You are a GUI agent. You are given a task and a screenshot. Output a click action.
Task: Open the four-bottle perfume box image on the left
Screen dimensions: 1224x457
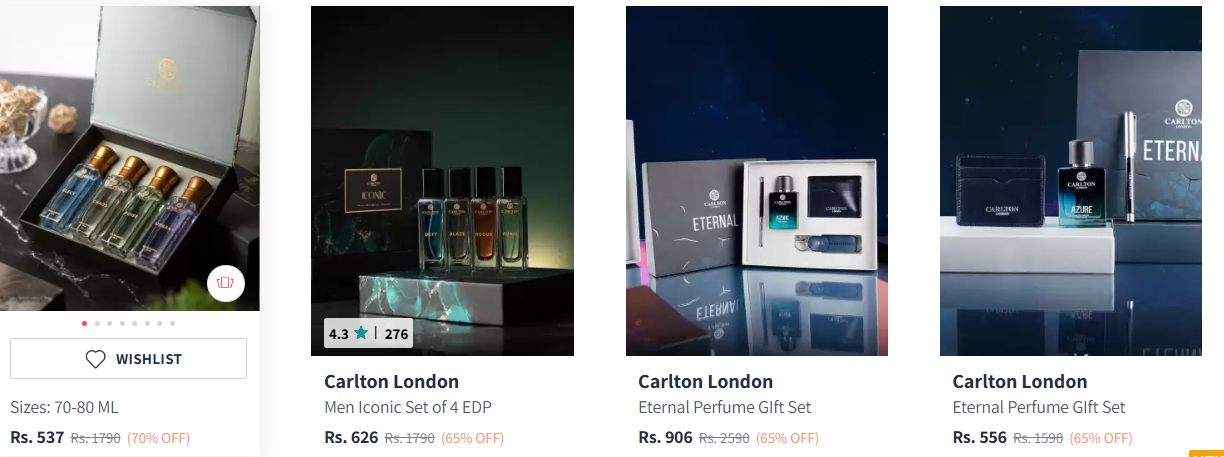pyautogui.click(x=130, y=158)
